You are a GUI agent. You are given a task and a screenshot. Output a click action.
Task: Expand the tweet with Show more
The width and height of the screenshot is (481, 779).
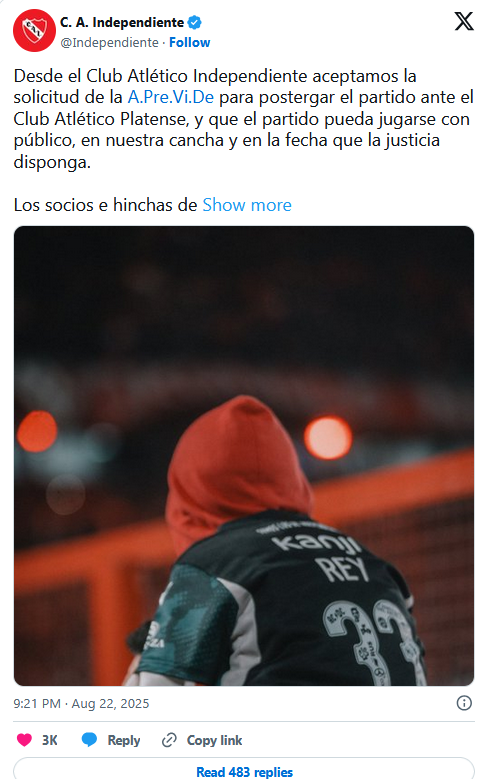pyautogui.click(x=247, y=205)
